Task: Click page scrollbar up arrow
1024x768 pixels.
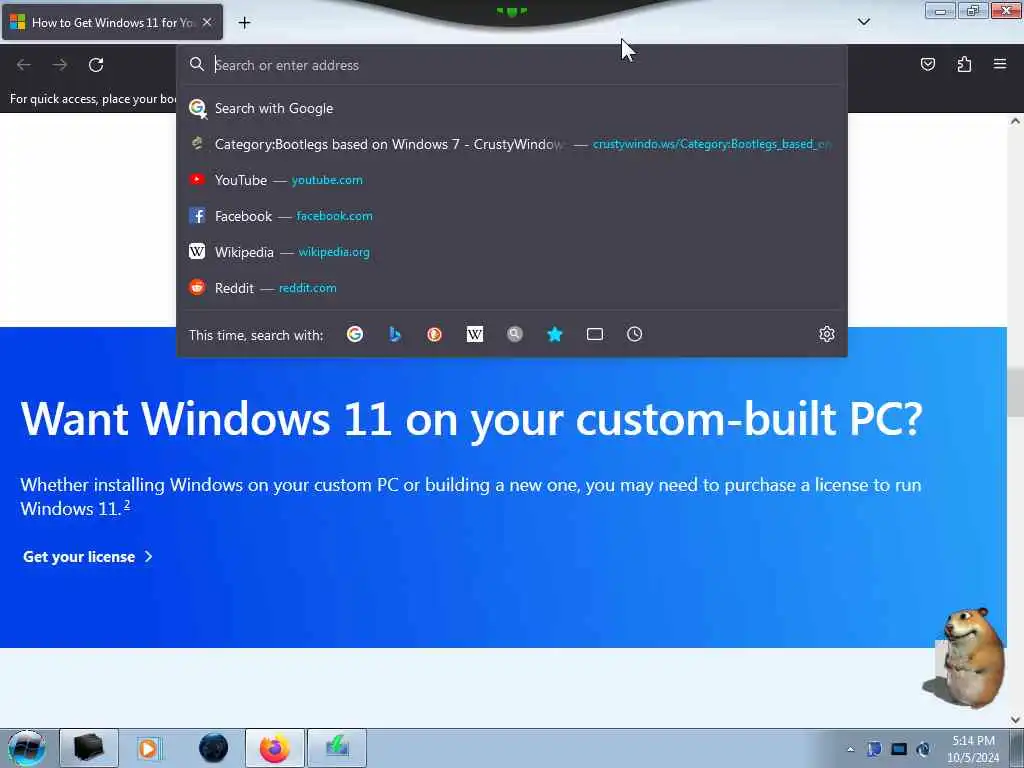Action: [x=1015, y=121]
